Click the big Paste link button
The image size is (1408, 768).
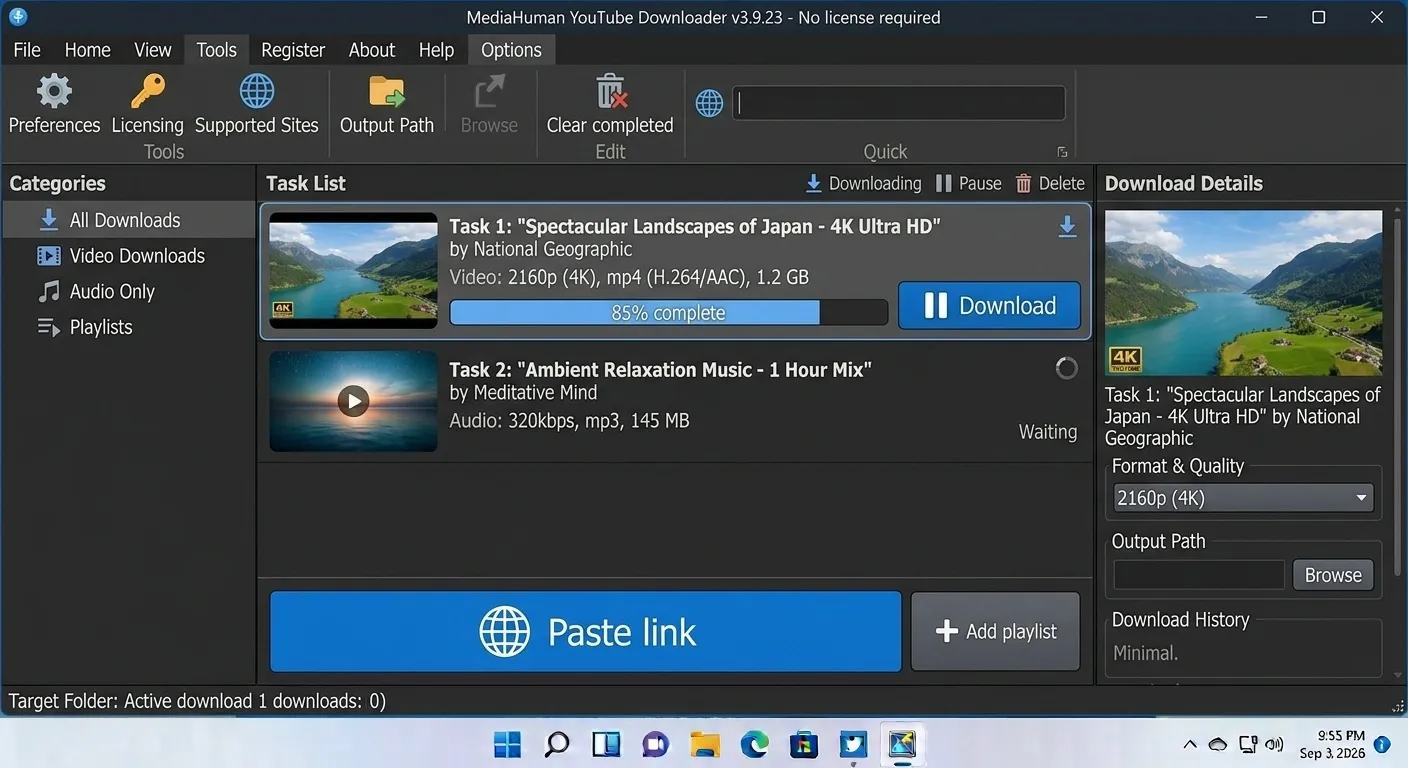click(x=586, y=631)
